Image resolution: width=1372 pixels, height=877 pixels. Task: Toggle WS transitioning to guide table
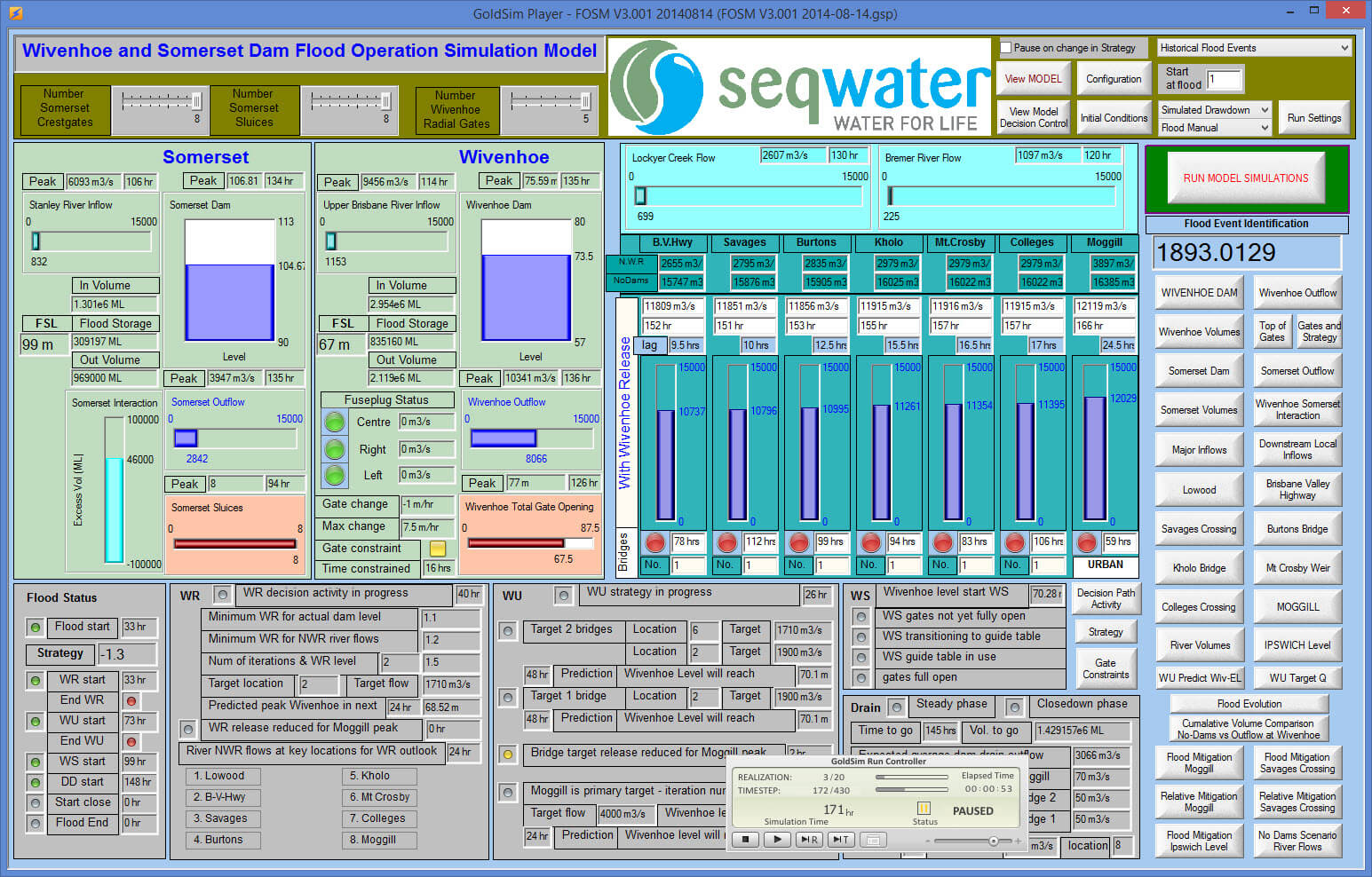860,637
